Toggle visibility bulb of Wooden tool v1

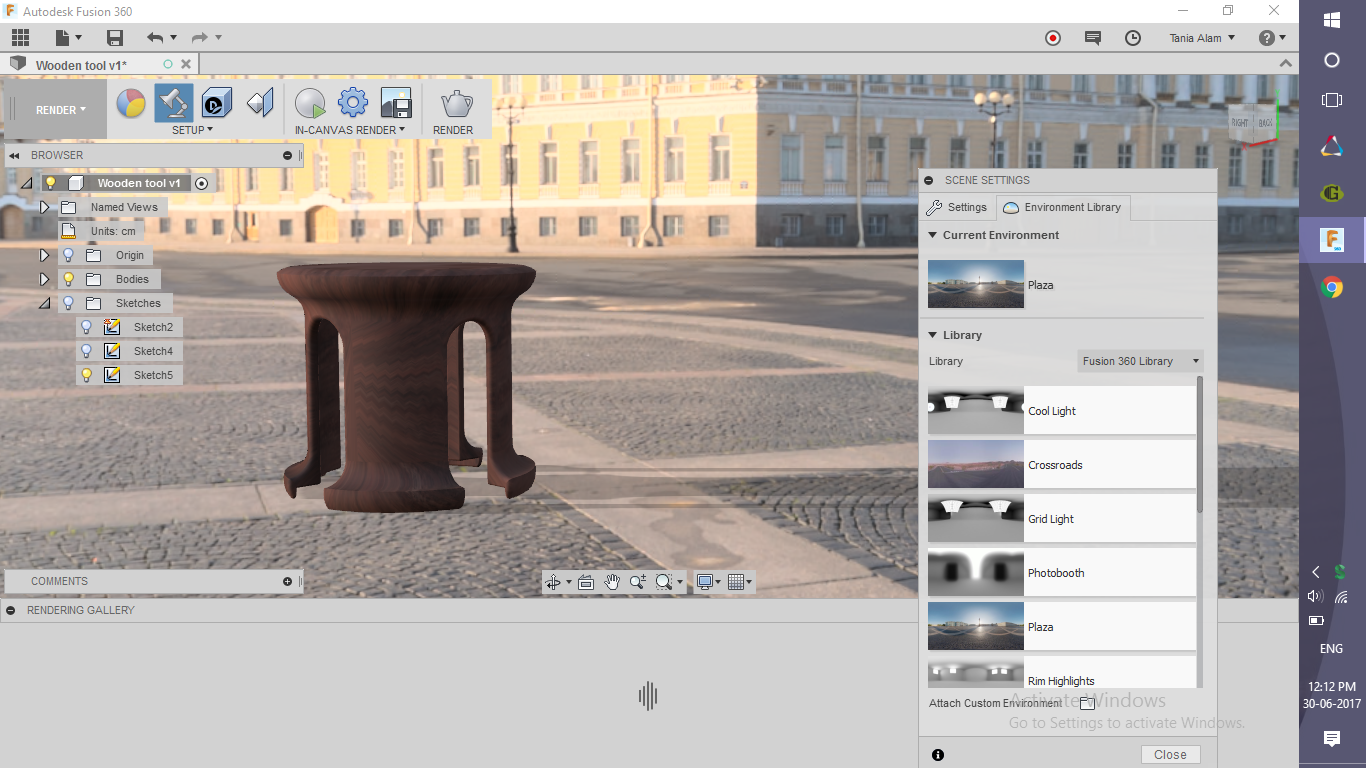[50, 183]
